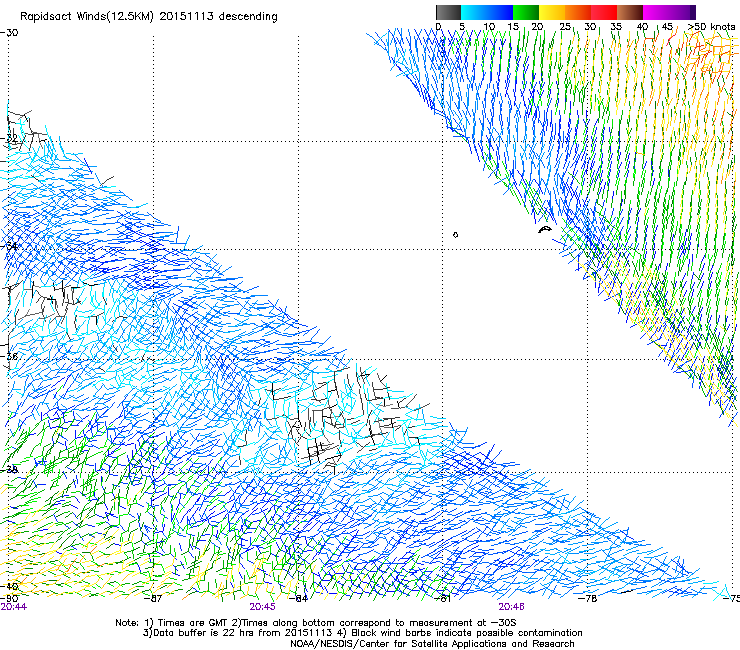
Task: Click the title text 'Rapidscat Winds(12.5KM)'
Action: pos(86,17)
